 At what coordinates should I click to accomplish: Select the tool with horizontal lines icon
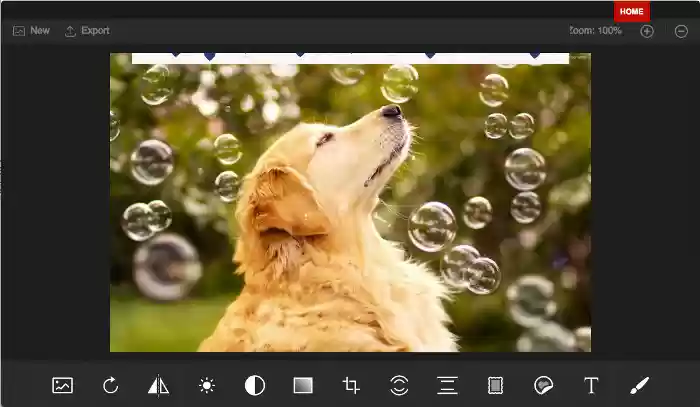click(x=447, y=385)
